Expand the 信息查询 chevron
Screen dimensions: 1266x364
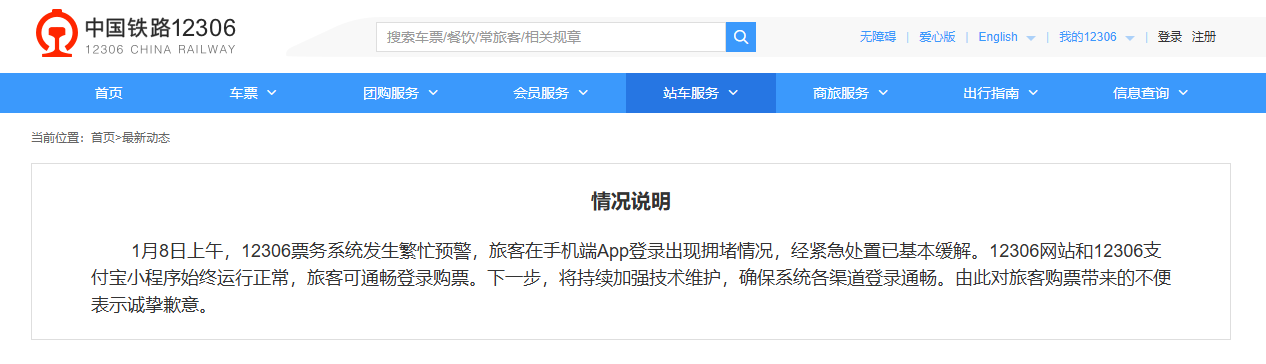pos(1183,93)
